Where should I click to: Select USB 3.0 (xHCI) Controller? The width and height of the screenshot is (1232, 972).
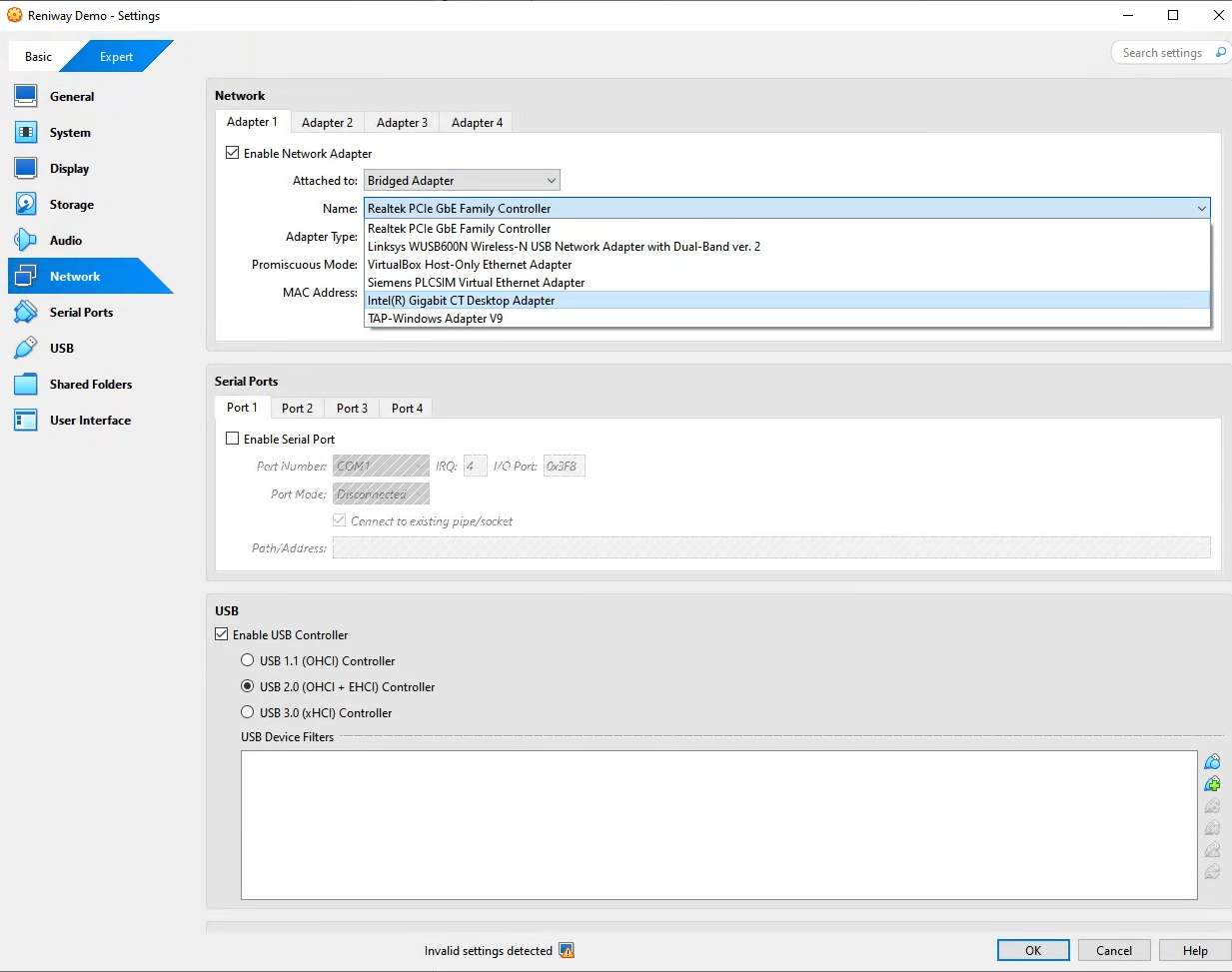point(248,712)
